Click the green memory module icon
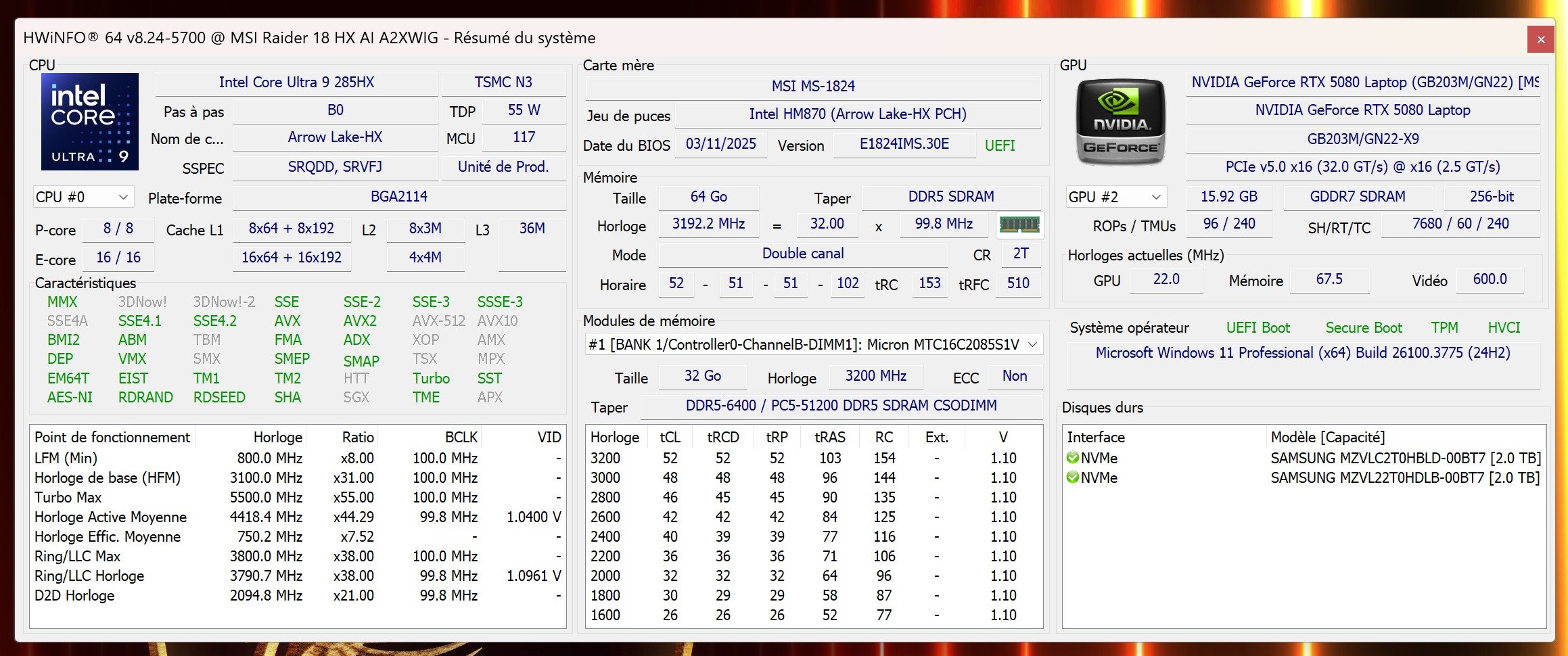This screenshot has height=656, width=1568. coord(1019,225)
